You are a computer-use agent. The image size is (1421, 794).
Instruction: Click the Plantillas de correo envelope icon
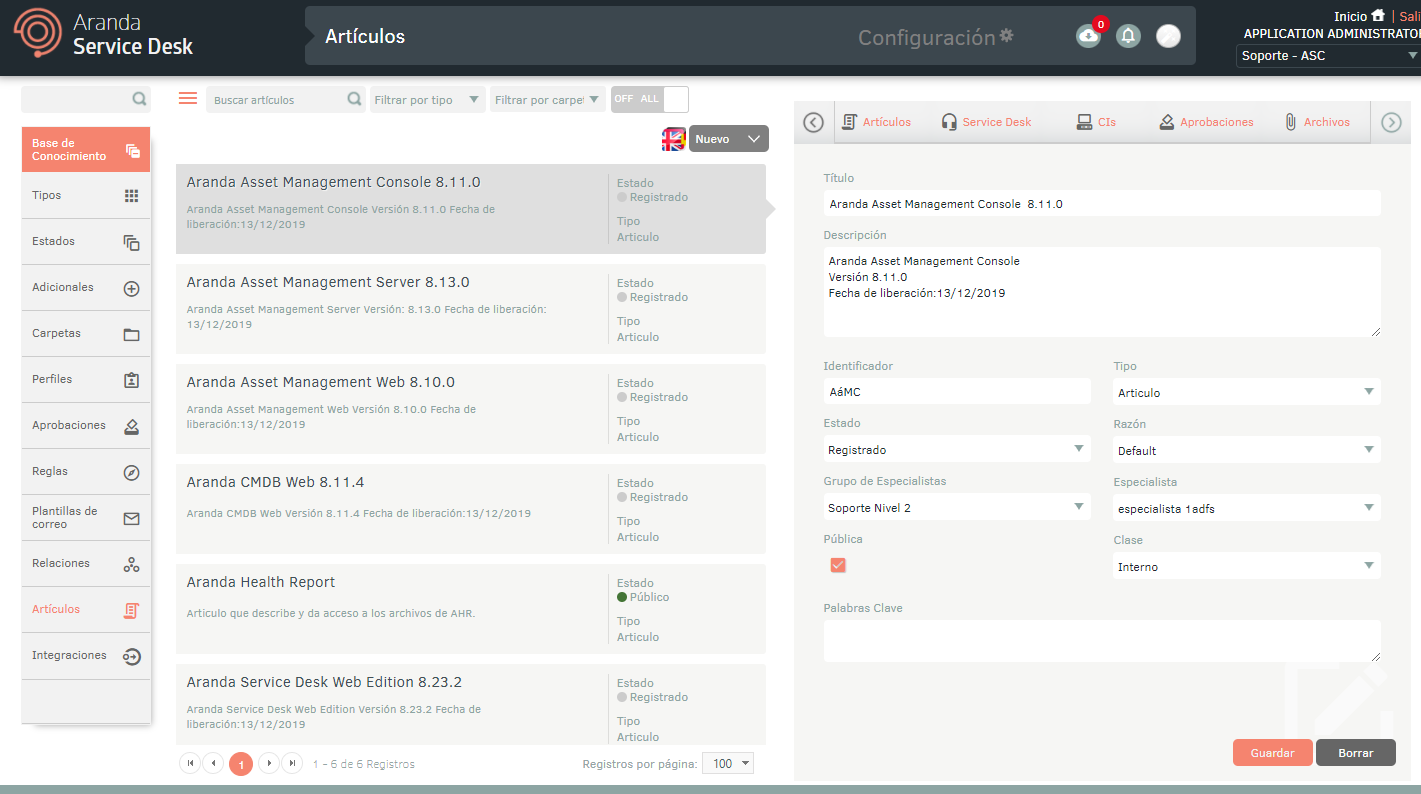click(131, 518)
